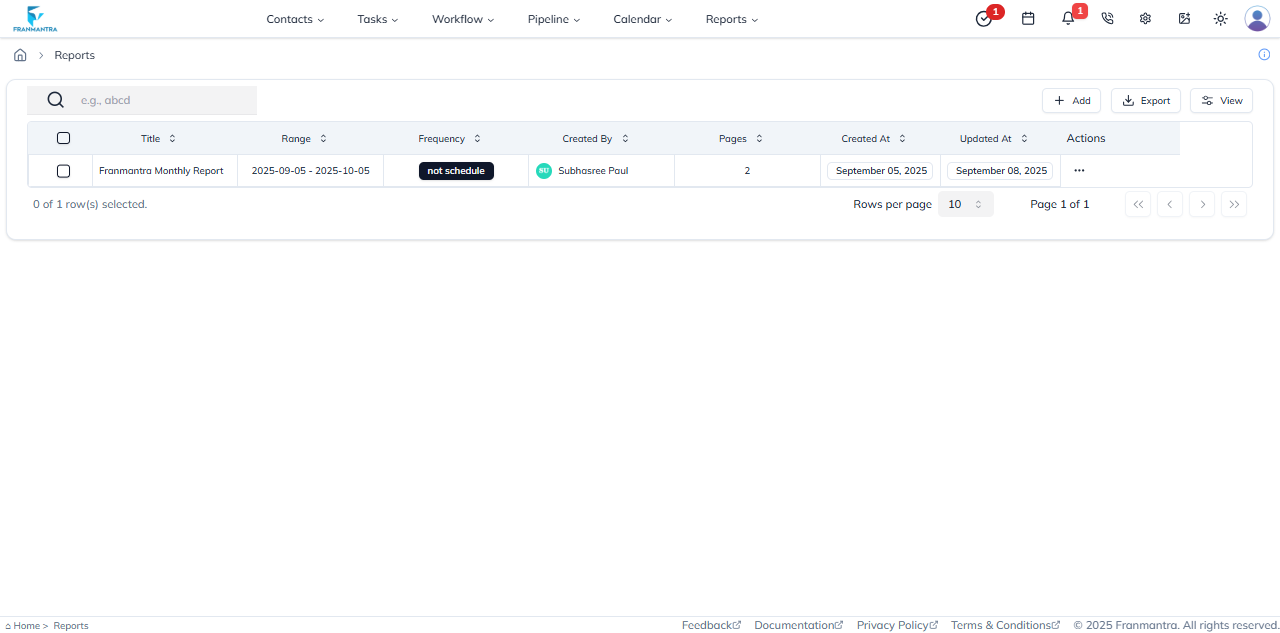This screenshot has height=633, width=1280.
Task: Toggle the light/dark theme sun icon
Action: pyautogui.click(x=1220, y=18)
